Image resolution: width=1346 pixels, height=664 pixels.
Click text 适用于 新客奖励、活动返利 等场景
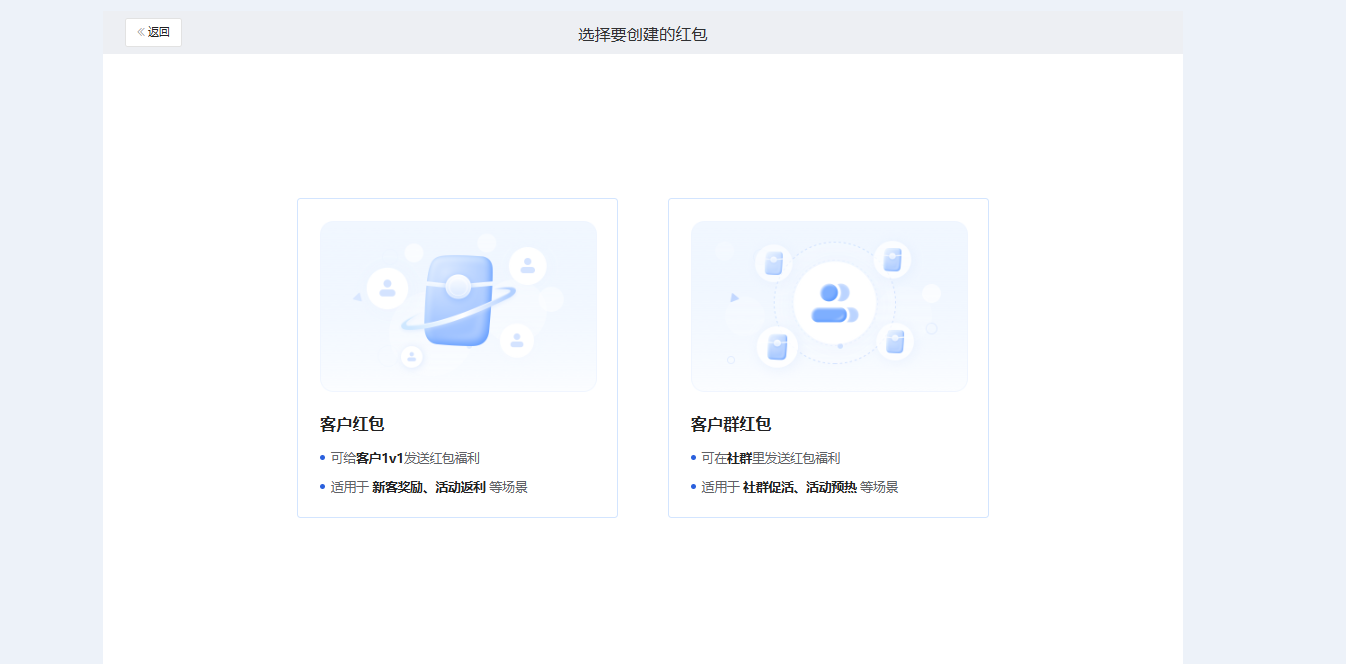[x=429, y=487]
